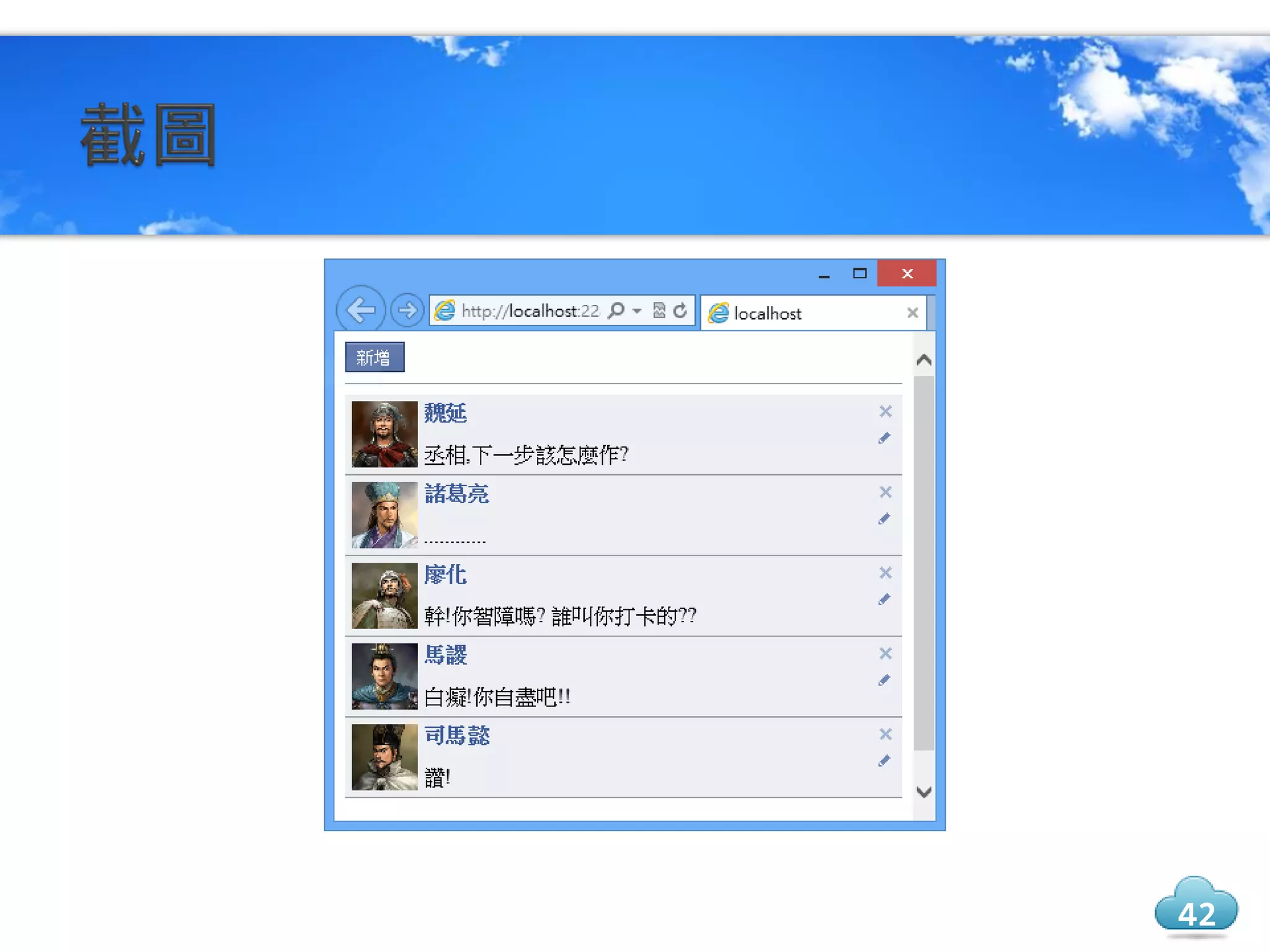
Task: Click the 新增 button
Action: click(x=375, y=358)
